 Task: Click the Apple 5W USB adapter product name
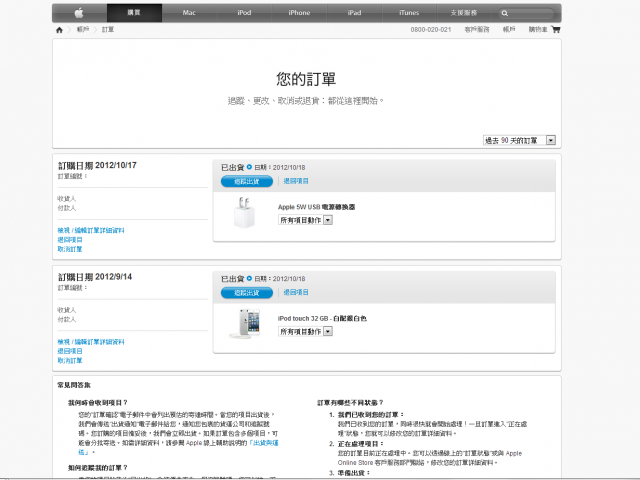pyautogui.click(x=316, y=207)
